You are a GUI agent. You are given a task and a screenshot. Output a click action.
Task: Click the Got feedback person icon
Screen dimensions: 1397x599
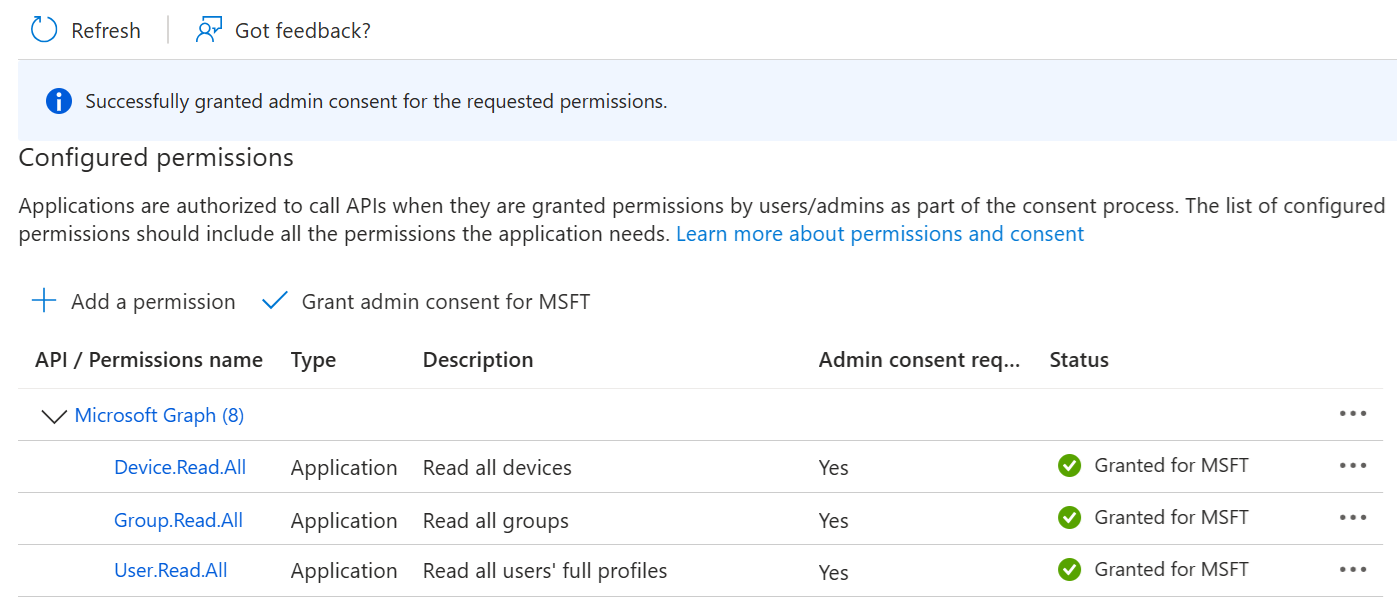coord(208,30)
